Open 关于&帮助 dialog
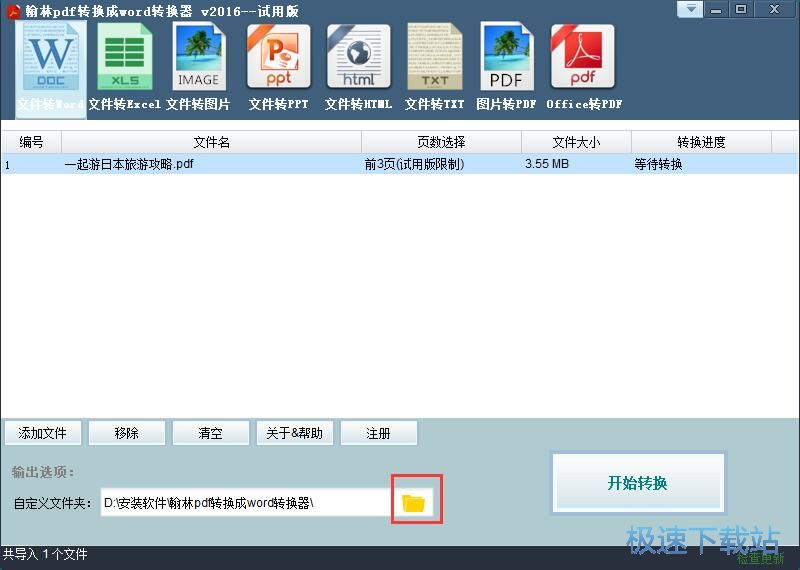Viewport: 800px width, 570px height. [294, 433]
